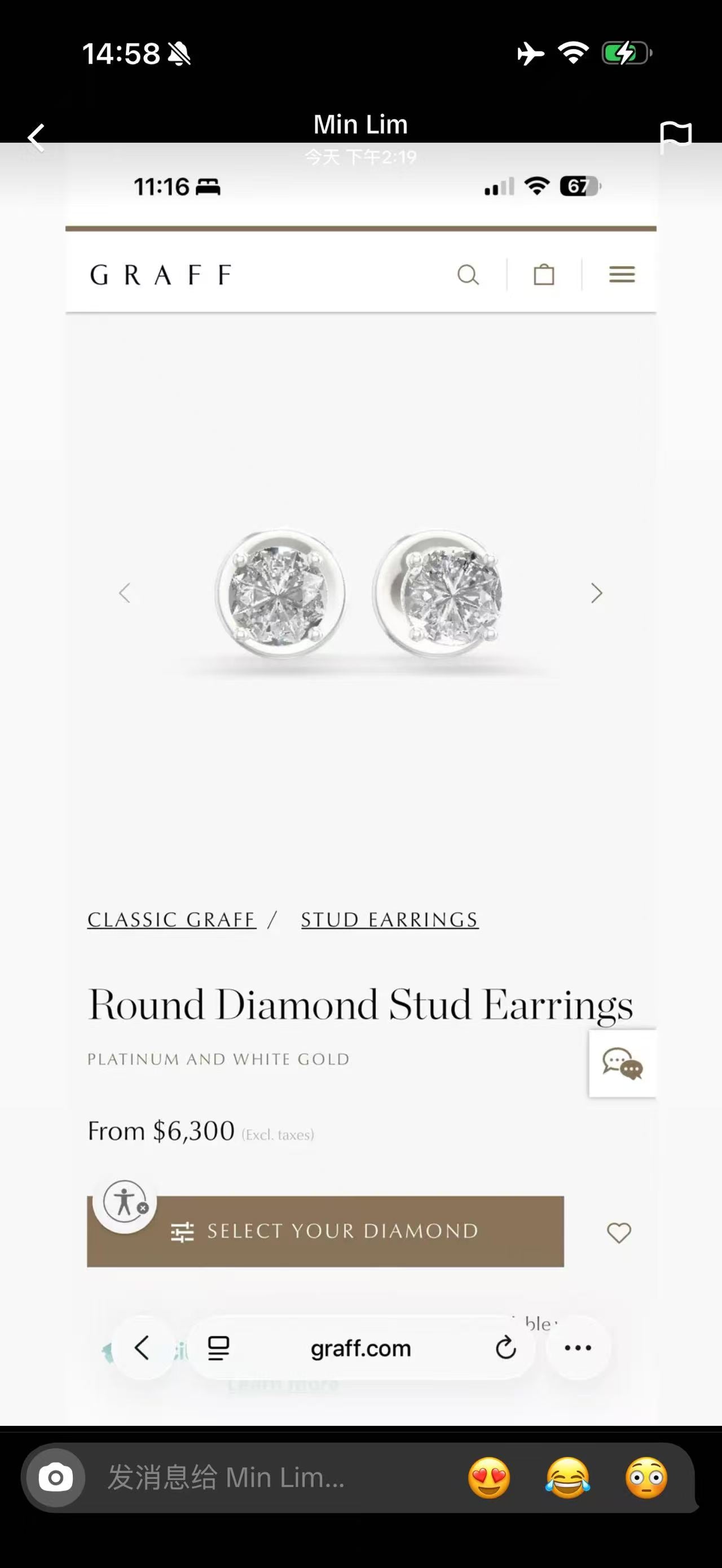This screenshot has height=1568, width=722.
Task: Reload the page with refresh icon
Action: tap(505, 1348)
